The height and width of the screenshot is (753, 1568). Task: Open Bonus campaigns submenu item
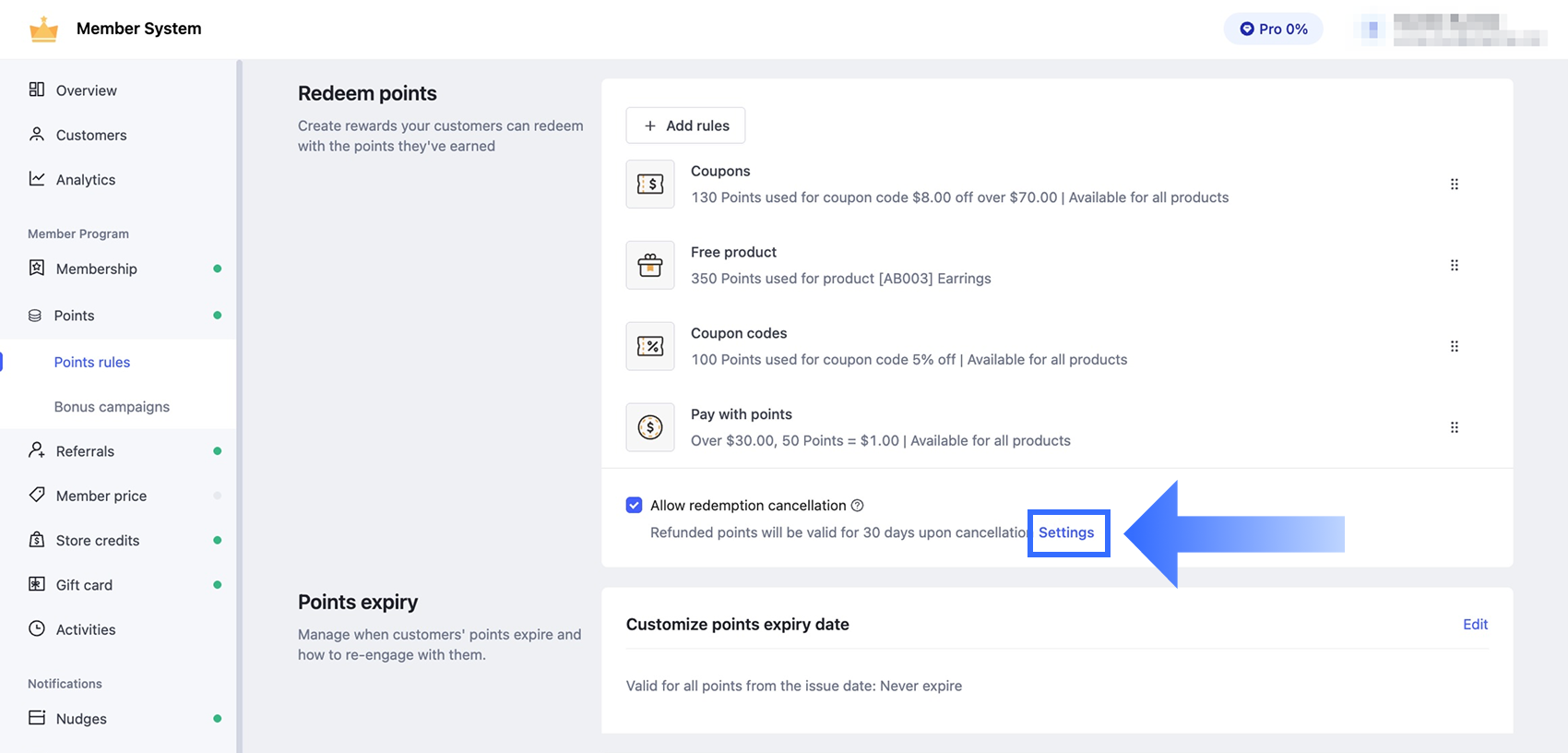(112, 407)
